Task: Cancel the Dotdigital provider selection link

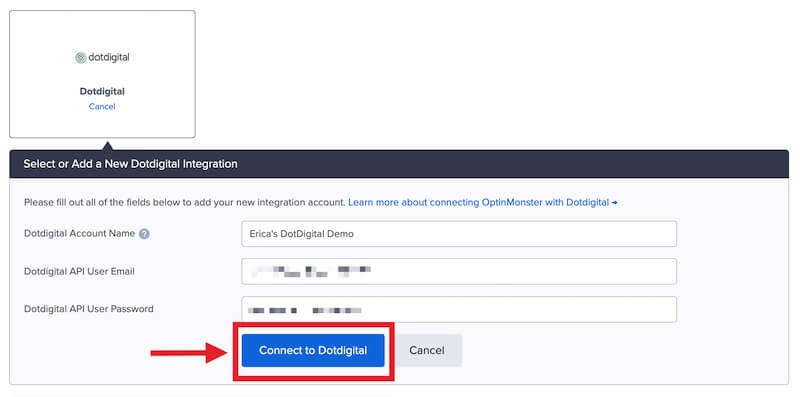Action: tap(102, 107)
